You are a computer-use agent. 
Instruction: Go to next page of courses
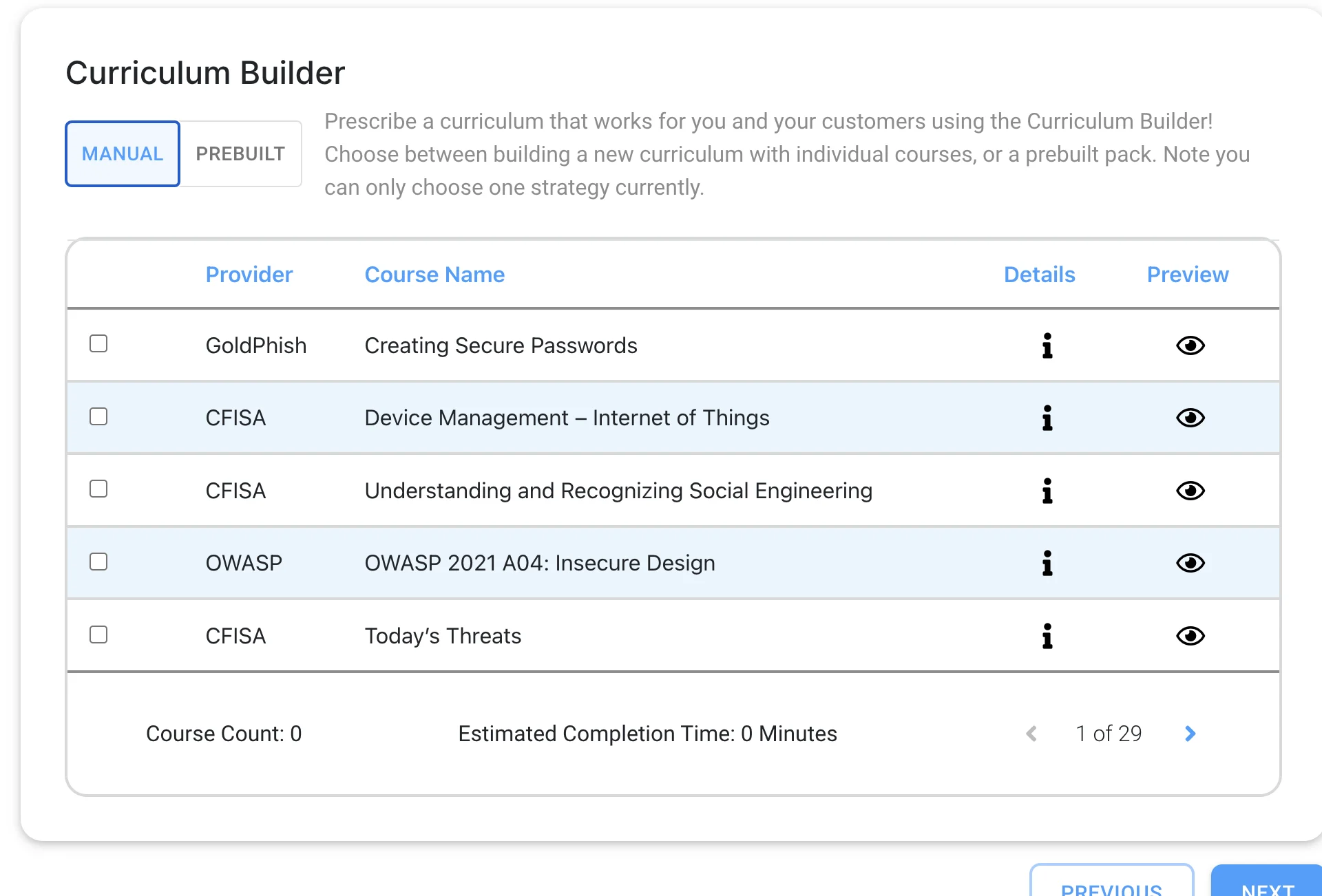point(1190,734)
